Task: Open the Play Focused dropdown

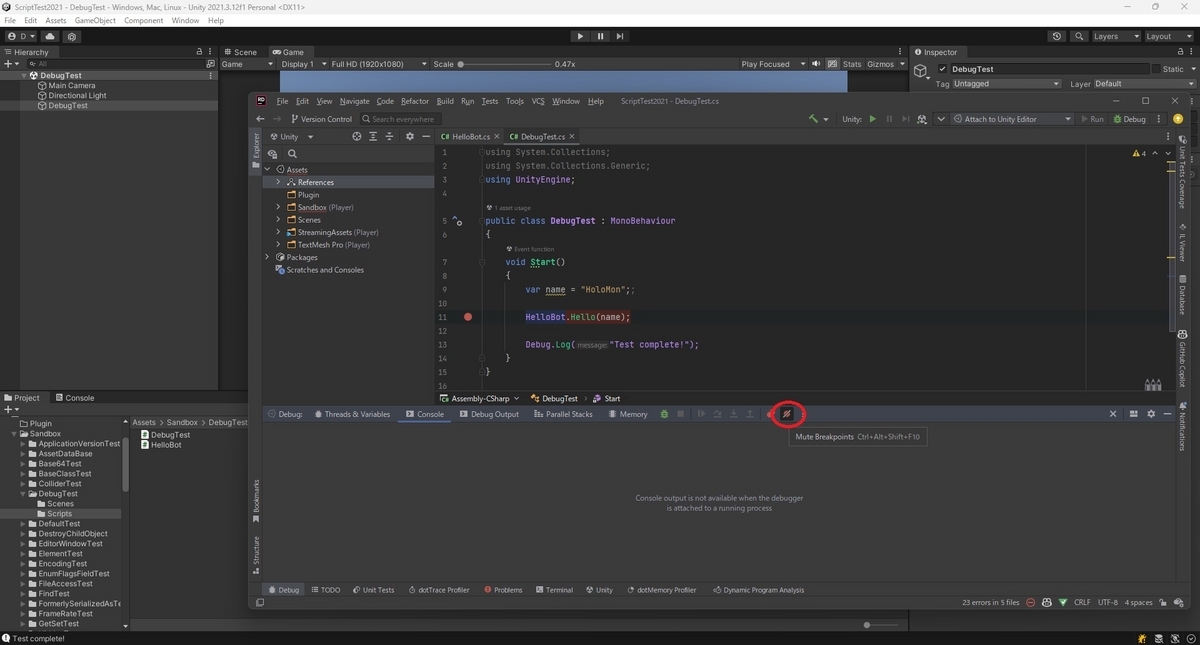Action: coord(771,64)
